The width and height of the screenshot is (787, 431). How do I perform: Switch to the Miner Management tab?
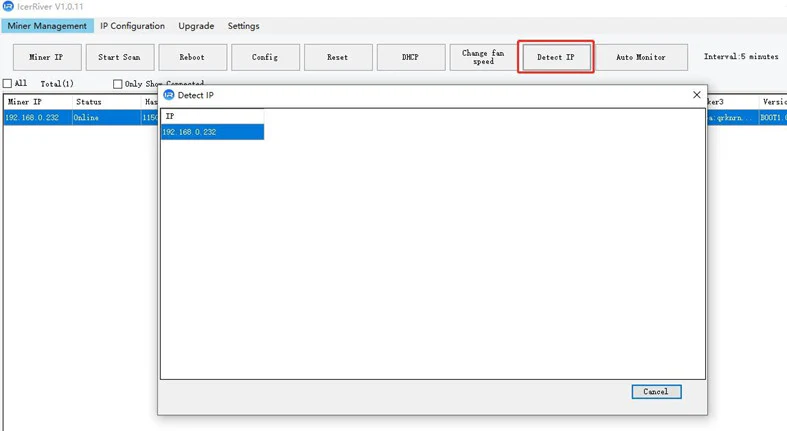47,26
